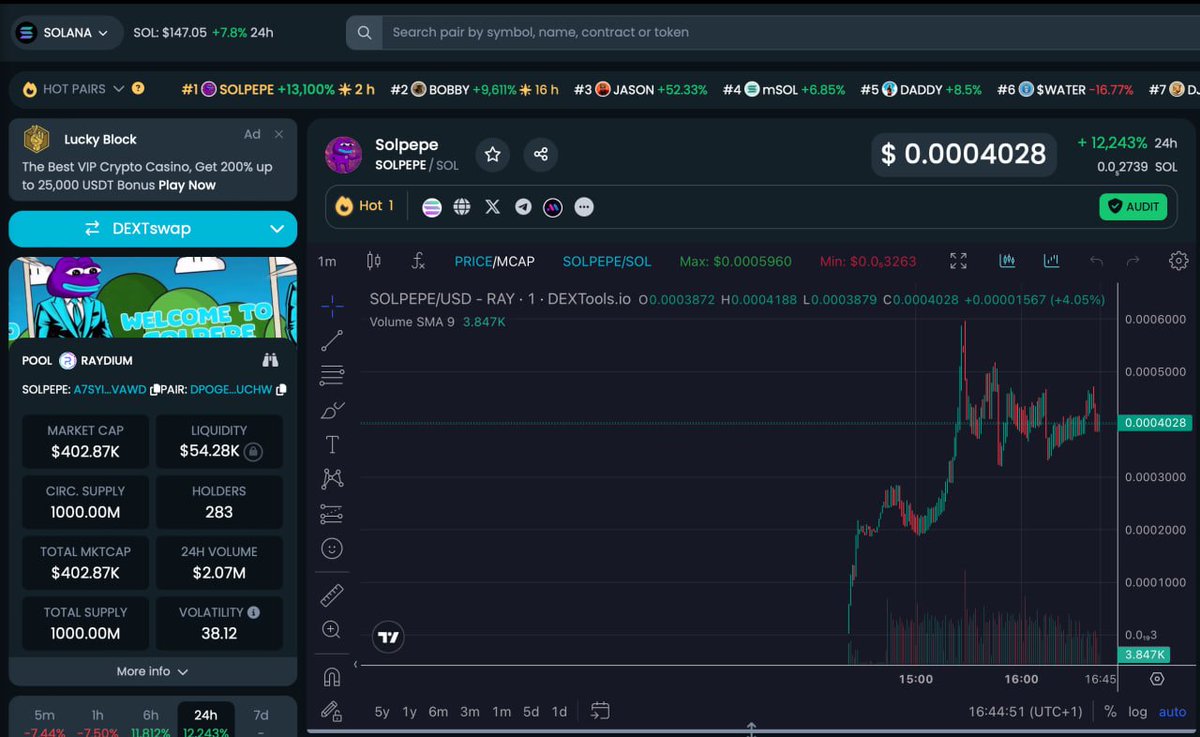
Task: View liquidity lock details
Action: [x=254, y=451]
